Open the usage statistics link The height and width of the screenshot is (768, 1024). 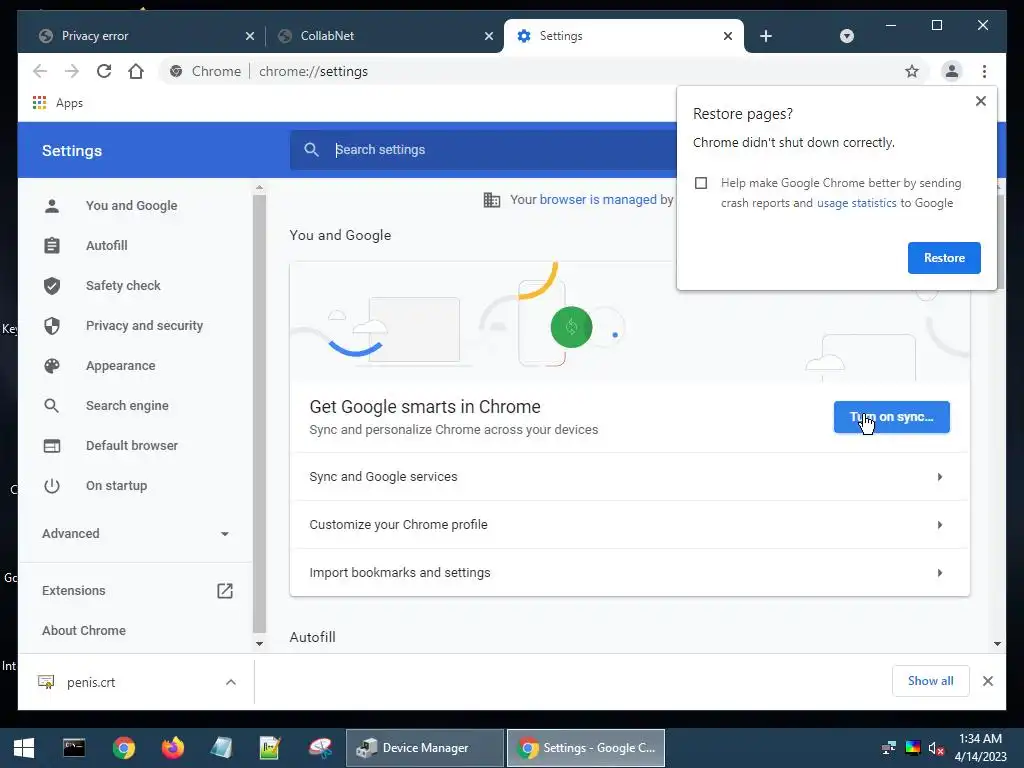(856, 203)
